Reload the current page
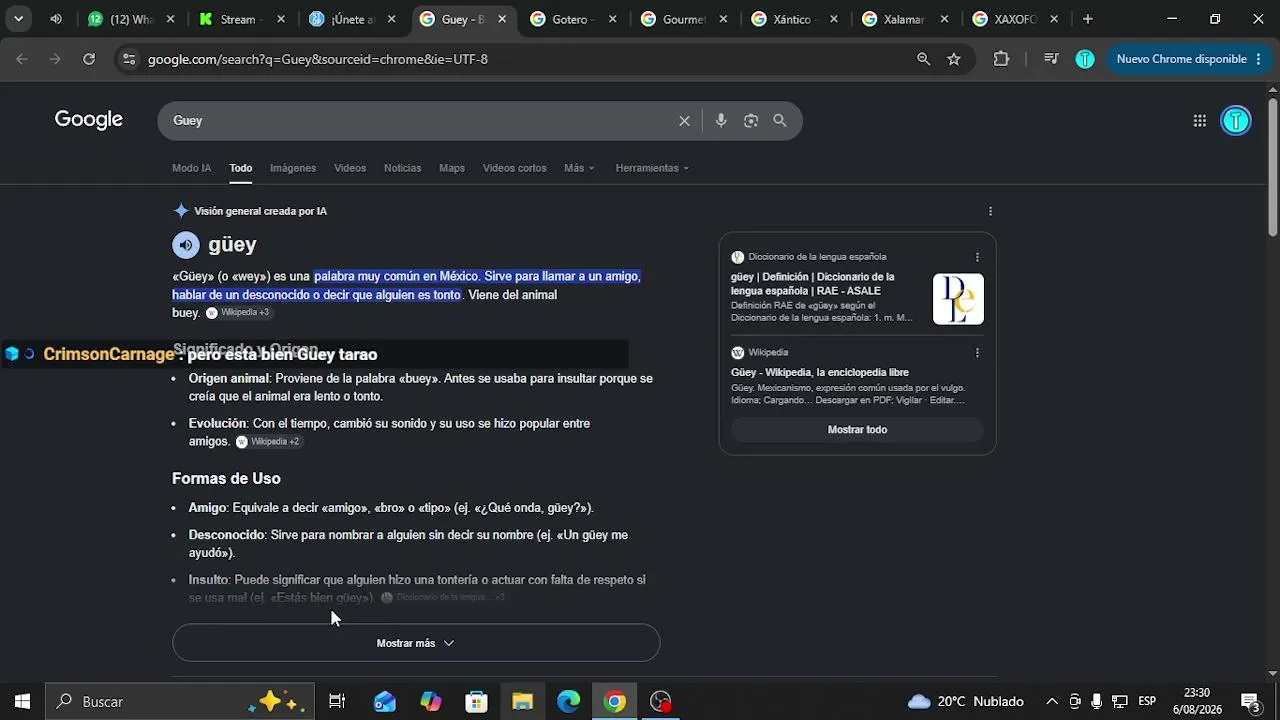The height and width of the screenshot is (720, 1280). 89,59
